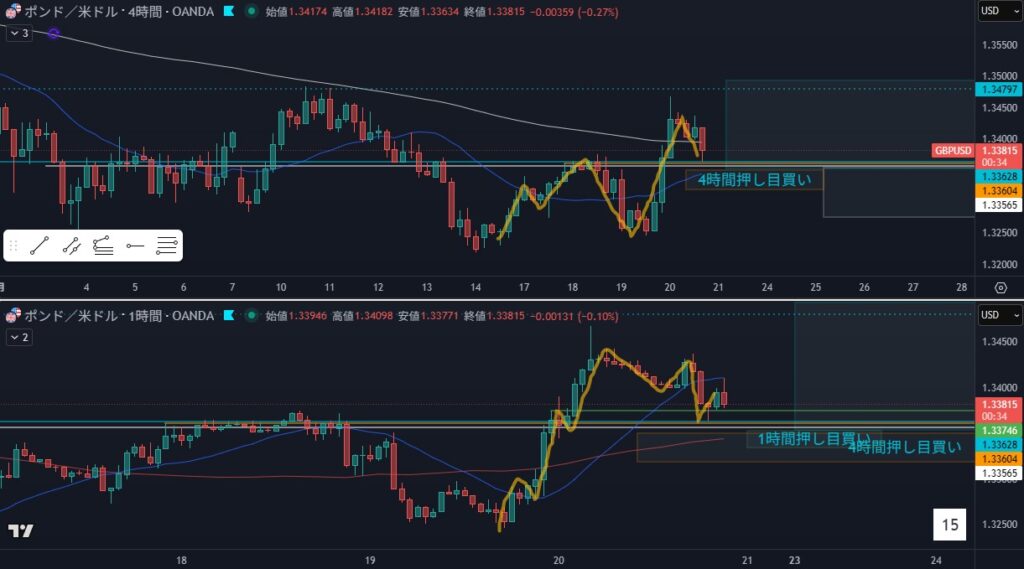
Task: Open USD currency dropdown on upper chart
Action: pos(998,11)
